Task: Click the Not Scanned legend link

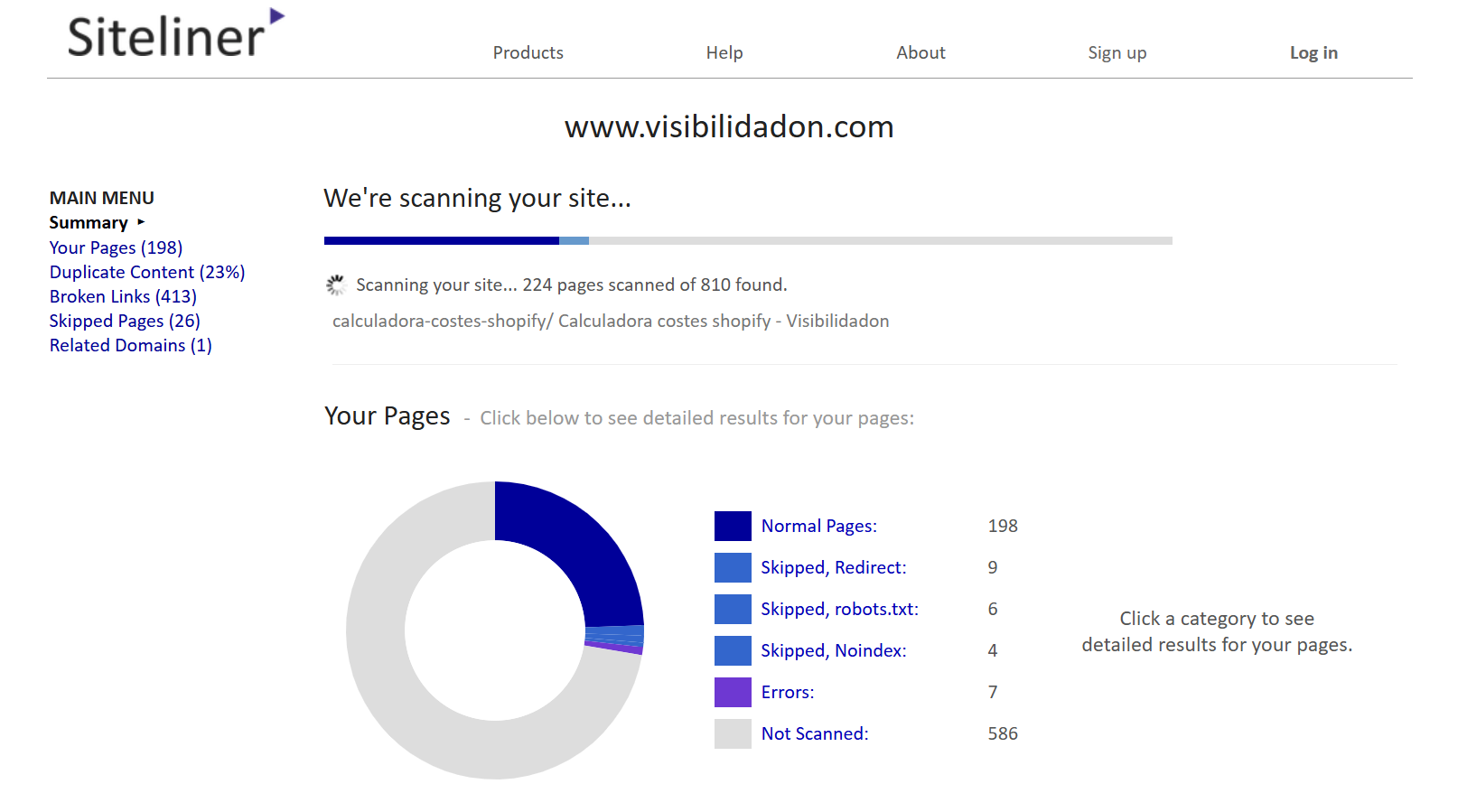Action: pyautogui.click(x=815, y=733)
